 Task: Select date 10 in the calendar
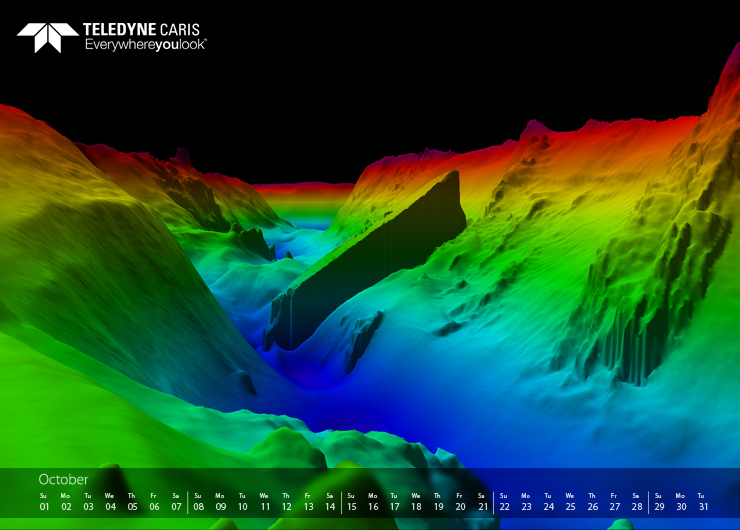[x=243, y=506]
